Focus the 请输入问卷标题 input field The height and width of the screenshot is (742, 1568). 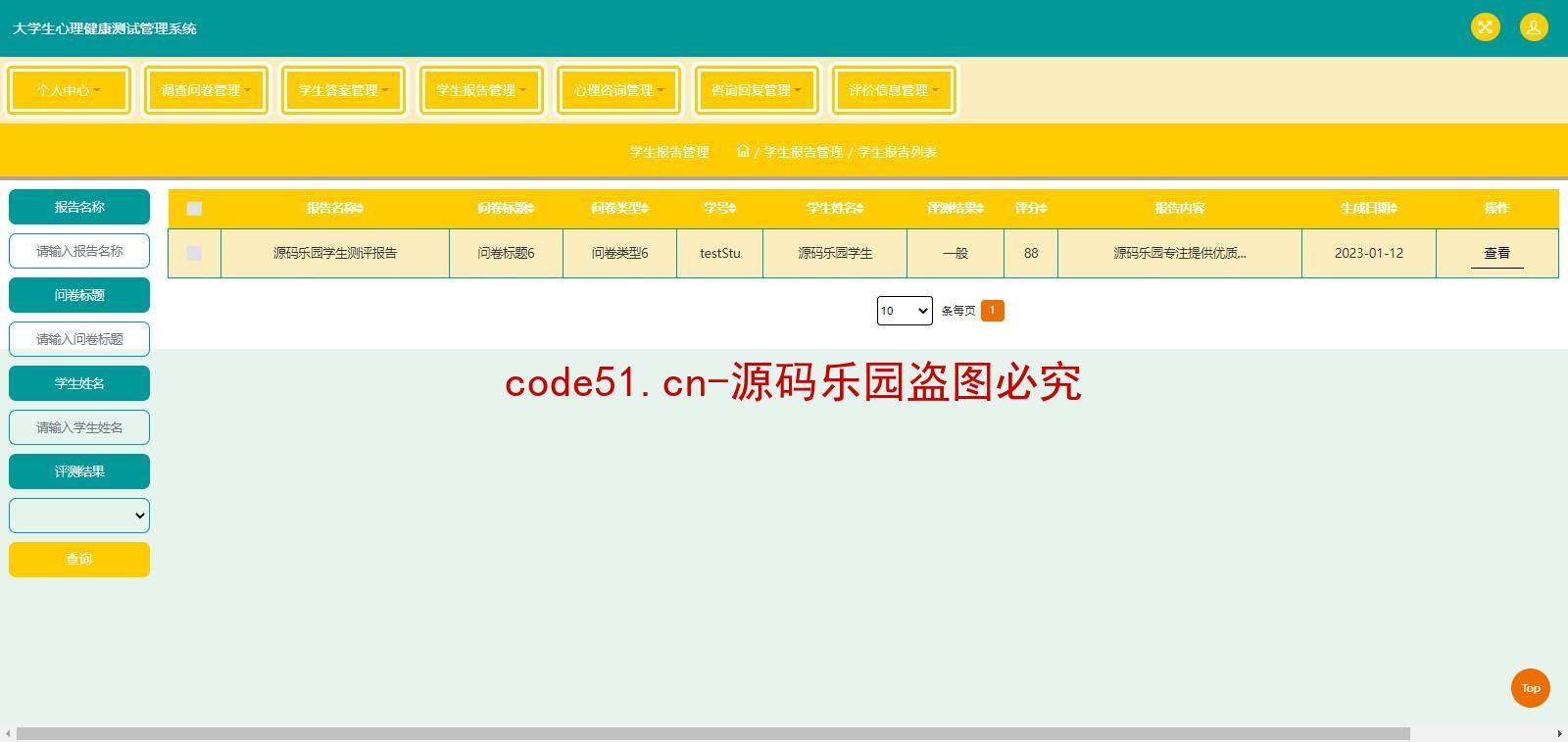pyautogui.click(x=79, y=339)
